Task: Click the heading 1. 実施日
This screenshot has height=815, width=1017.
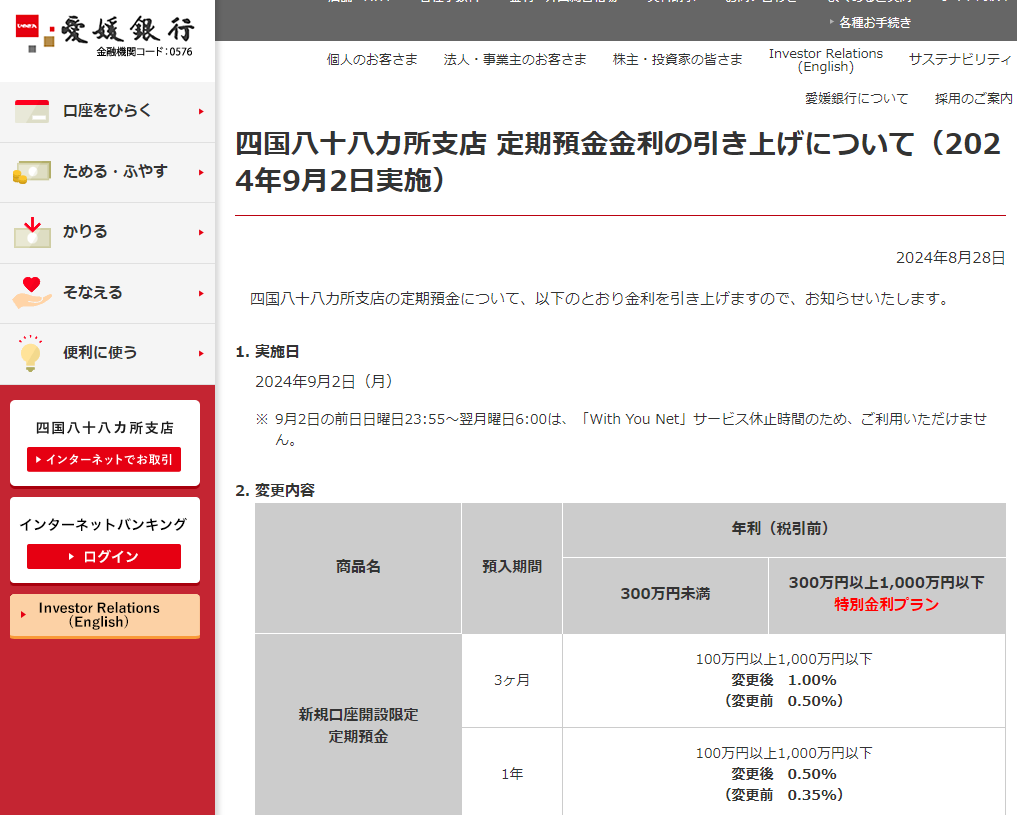Action: [267, 351]
